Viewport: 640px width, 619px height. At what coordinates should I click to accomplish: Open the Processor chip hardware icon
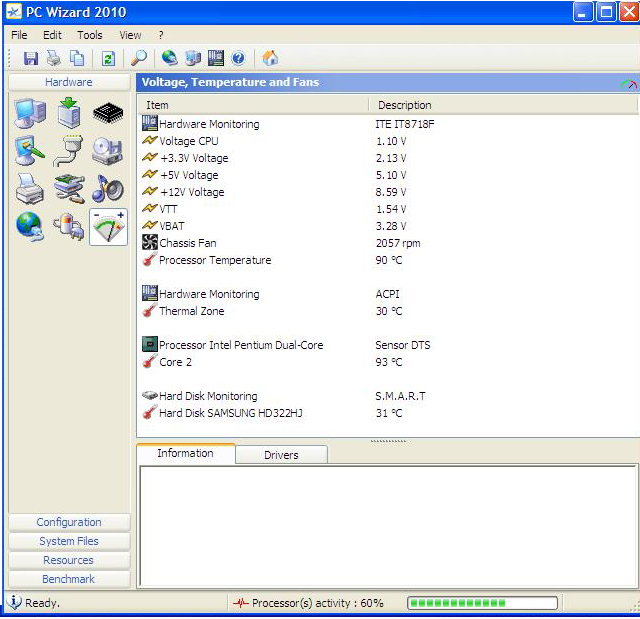coord(108,113)
